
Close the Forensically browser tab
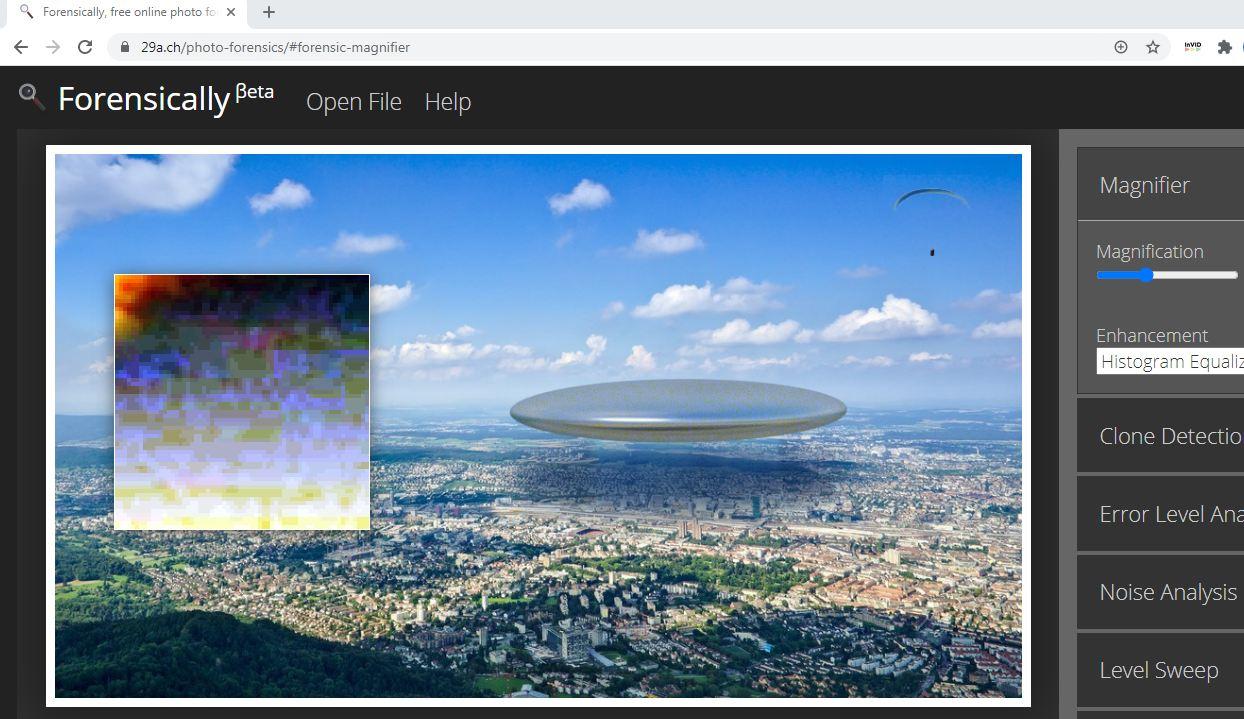click(231, 12)
